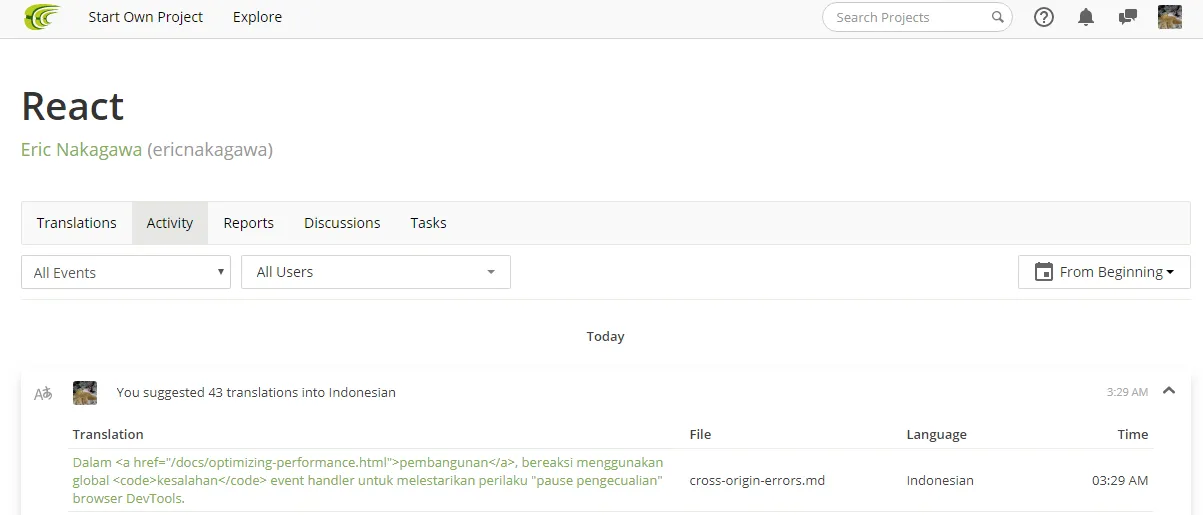Click the Translation column header
Viewport: 1203px width, 515px height.
(x=108, y=434)
